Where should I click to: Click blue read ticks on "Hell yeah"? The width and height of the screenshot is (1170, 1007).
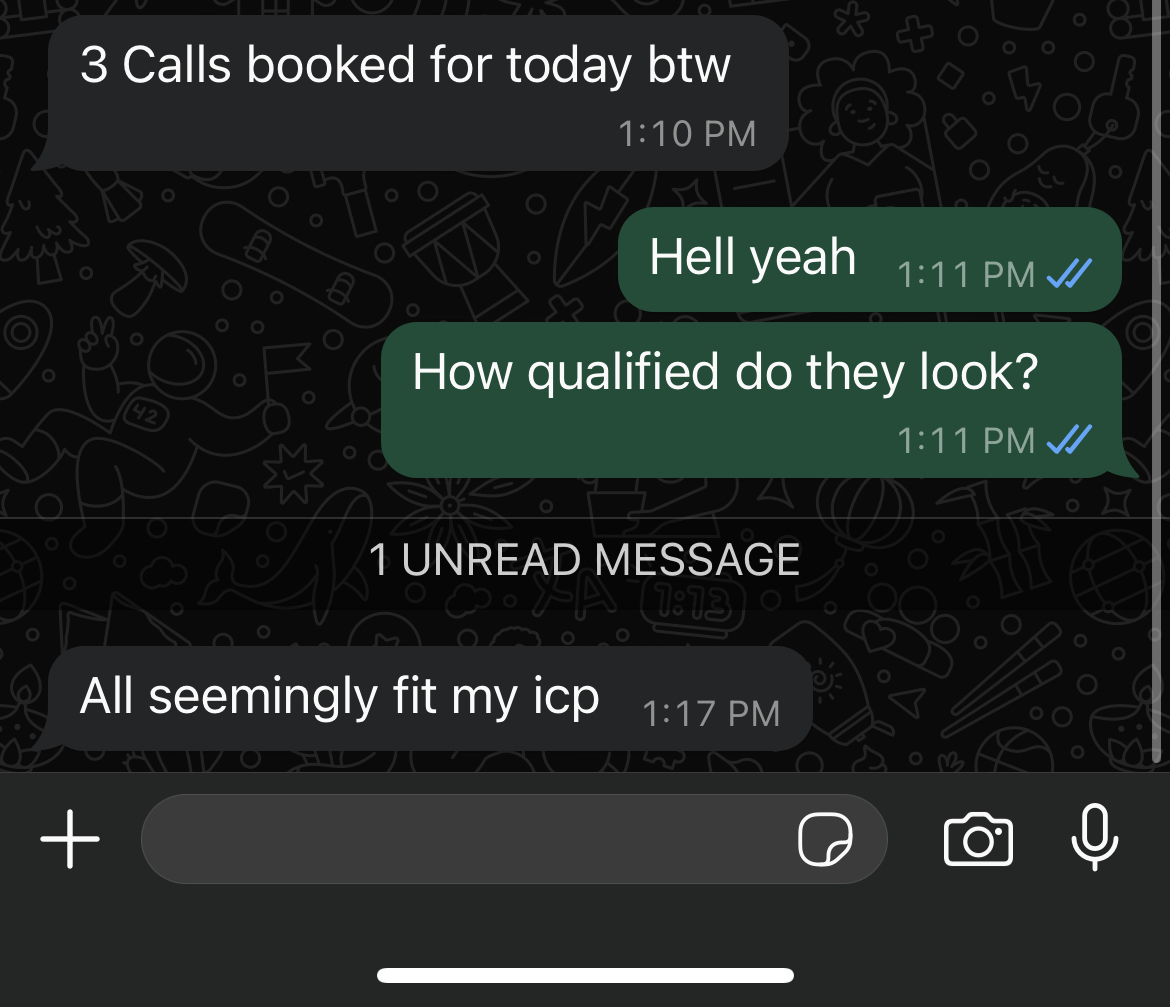[x=1069, y=274]
